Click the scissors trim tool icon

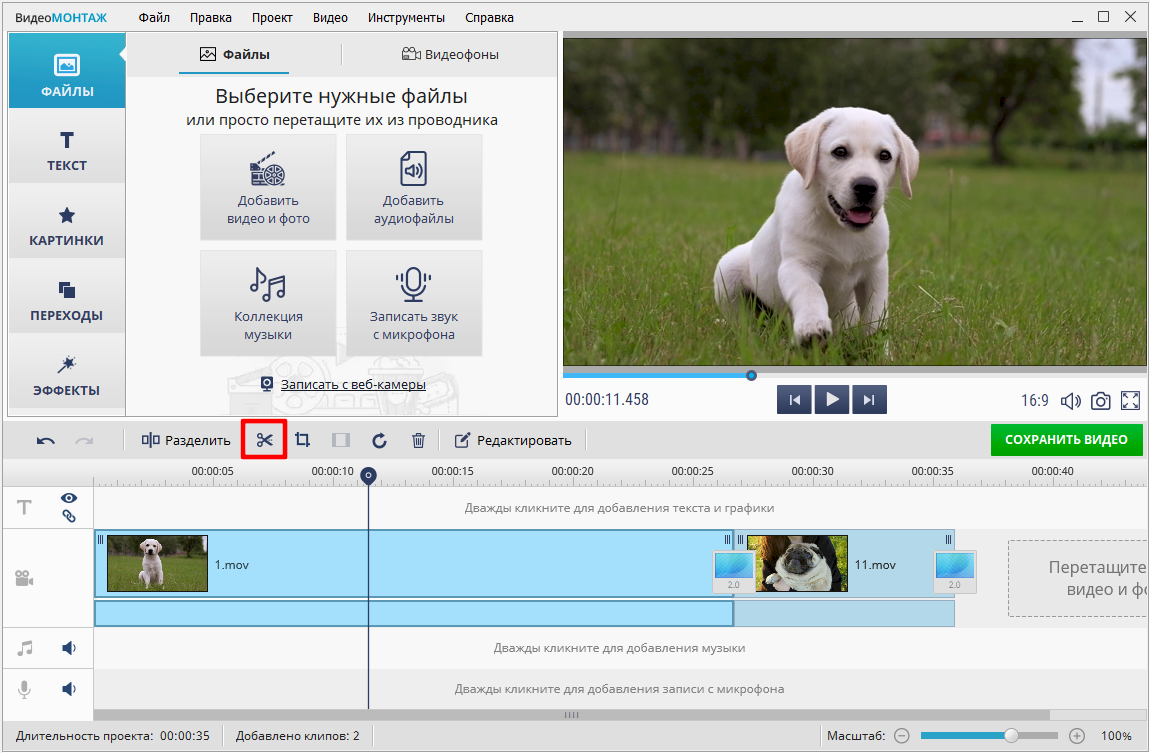[x=264, y=440]
